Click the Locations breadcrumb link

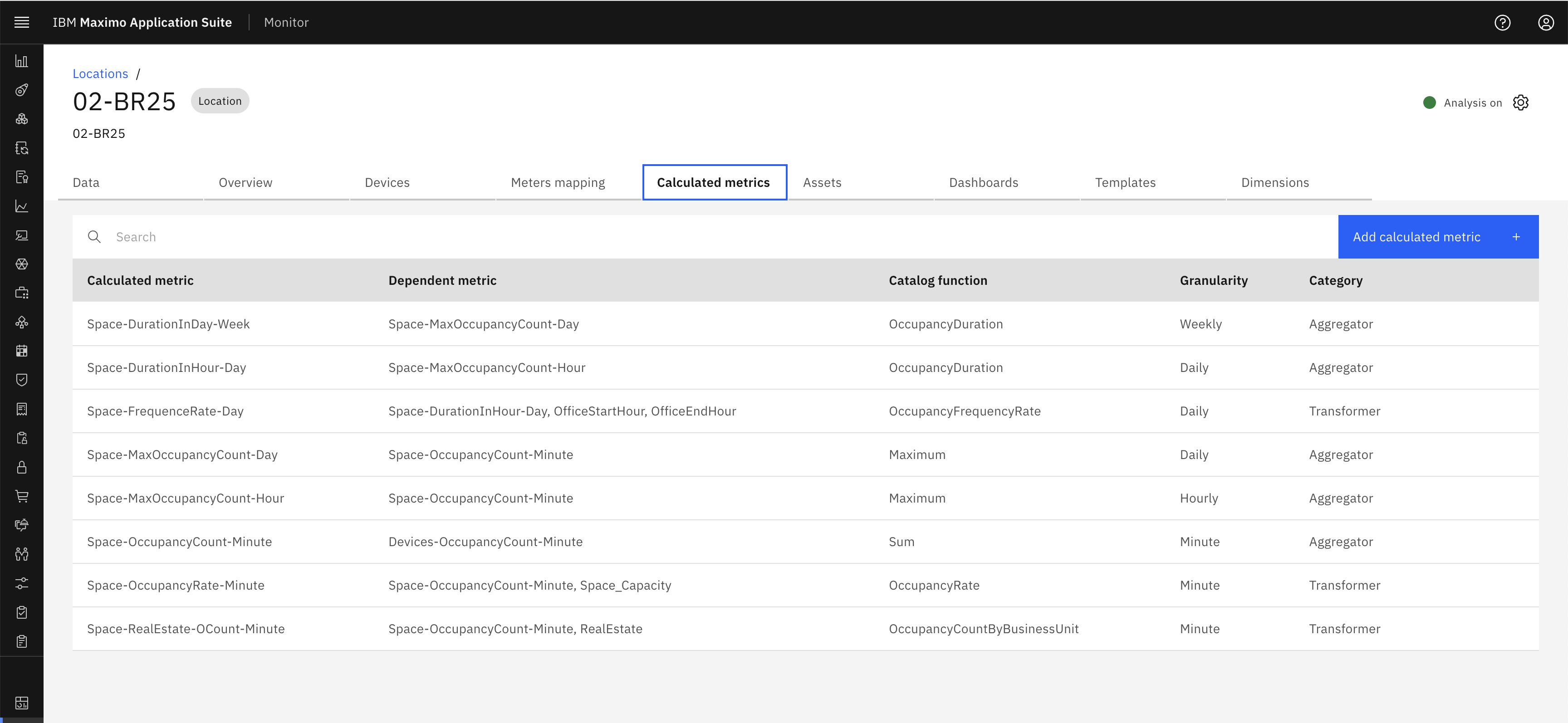100,73
